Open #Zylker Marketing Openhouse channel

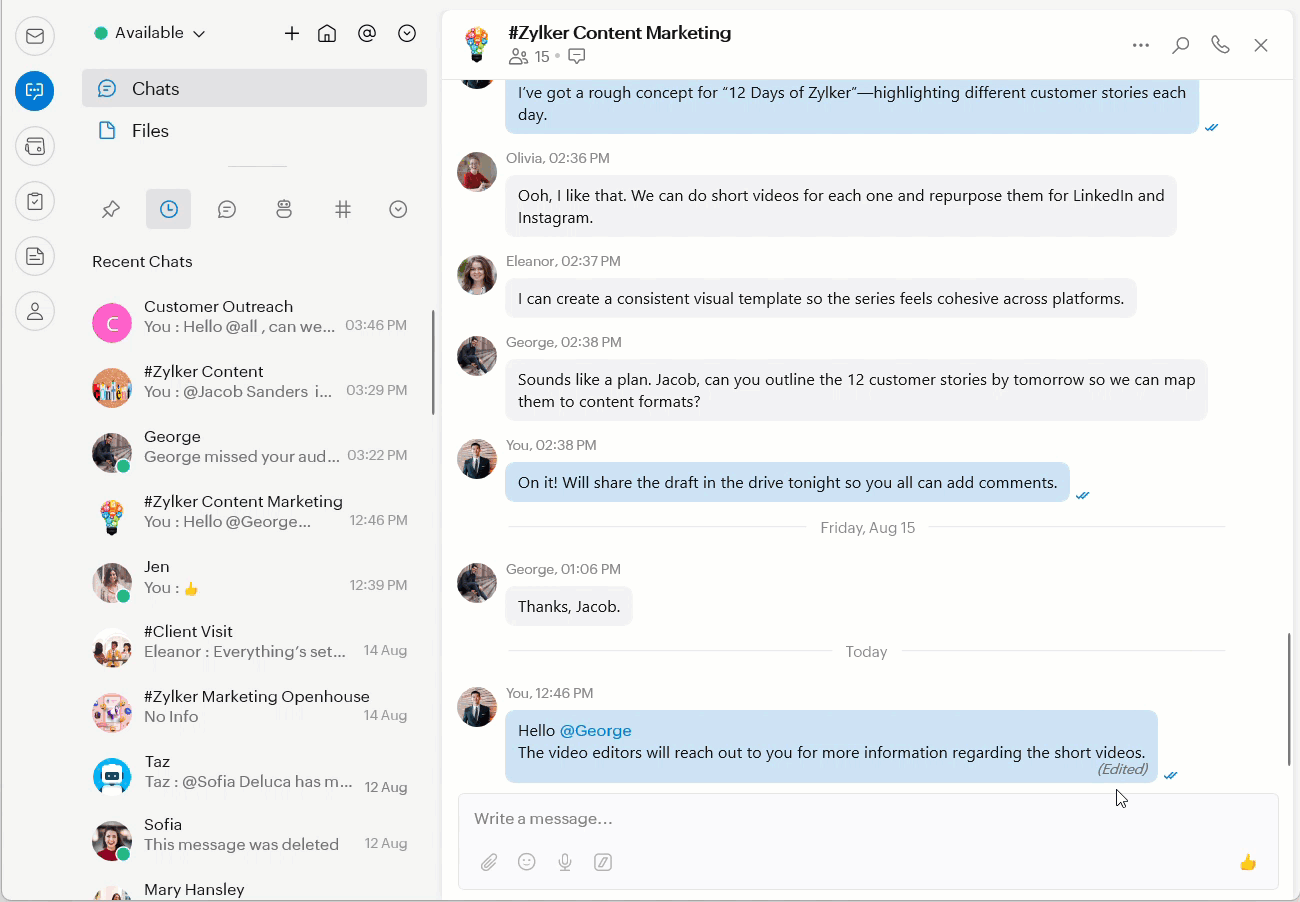point(255,713)
